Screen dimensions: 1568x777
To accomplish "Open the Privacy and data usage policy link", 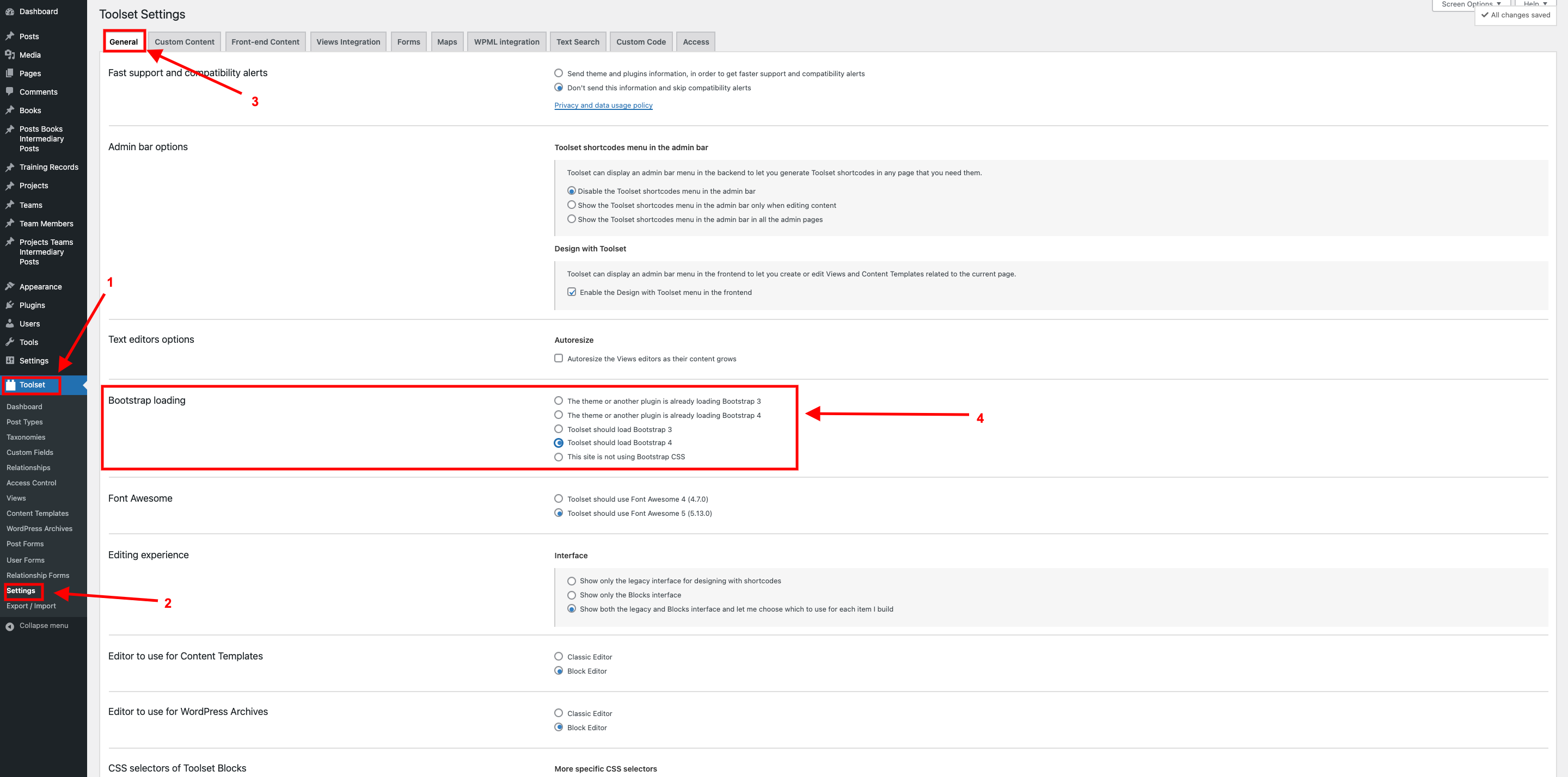I will (x=603, y=105).
